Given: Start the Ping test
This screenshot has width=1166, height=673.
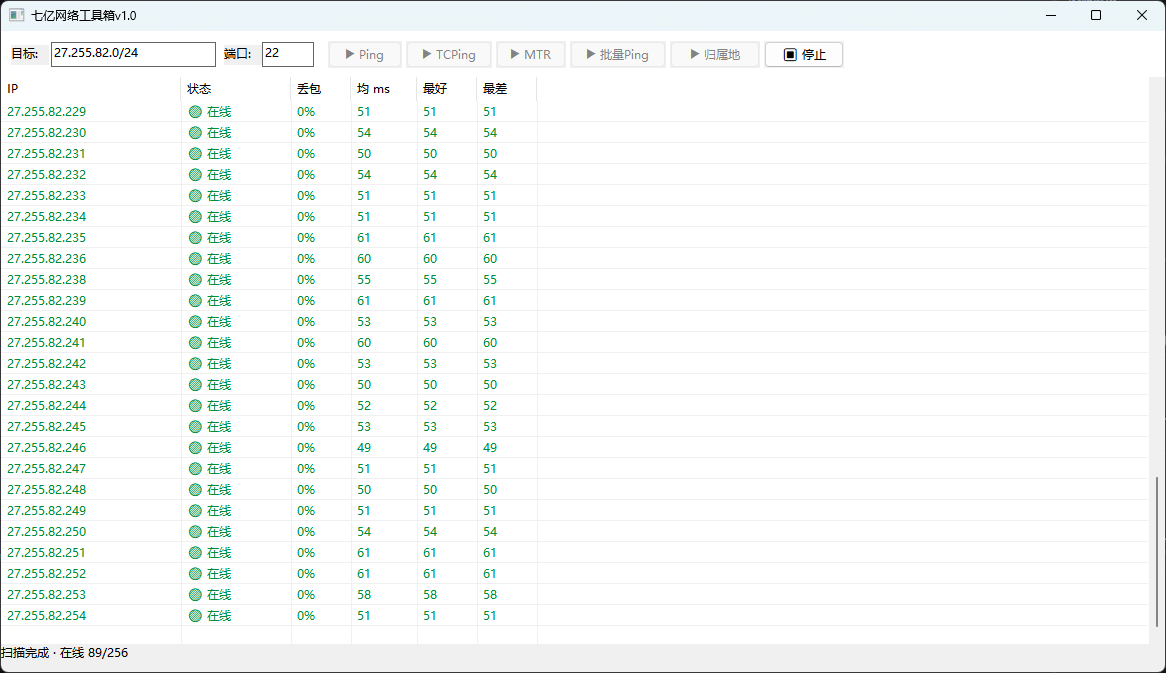Looking at the screenshot, I should [x=364, y=54].
